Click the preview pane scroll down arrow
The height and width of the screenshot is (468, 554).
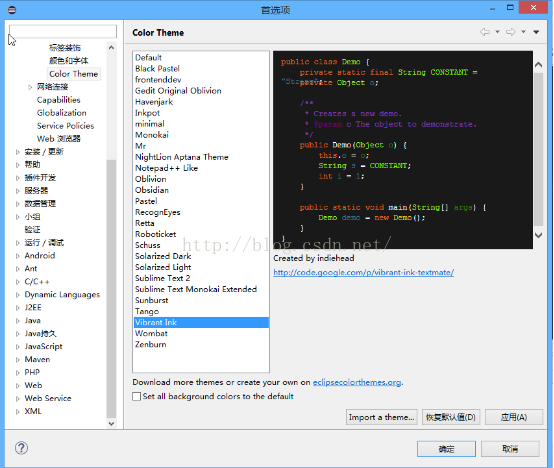pyautogui.click(x=538, y=235)
